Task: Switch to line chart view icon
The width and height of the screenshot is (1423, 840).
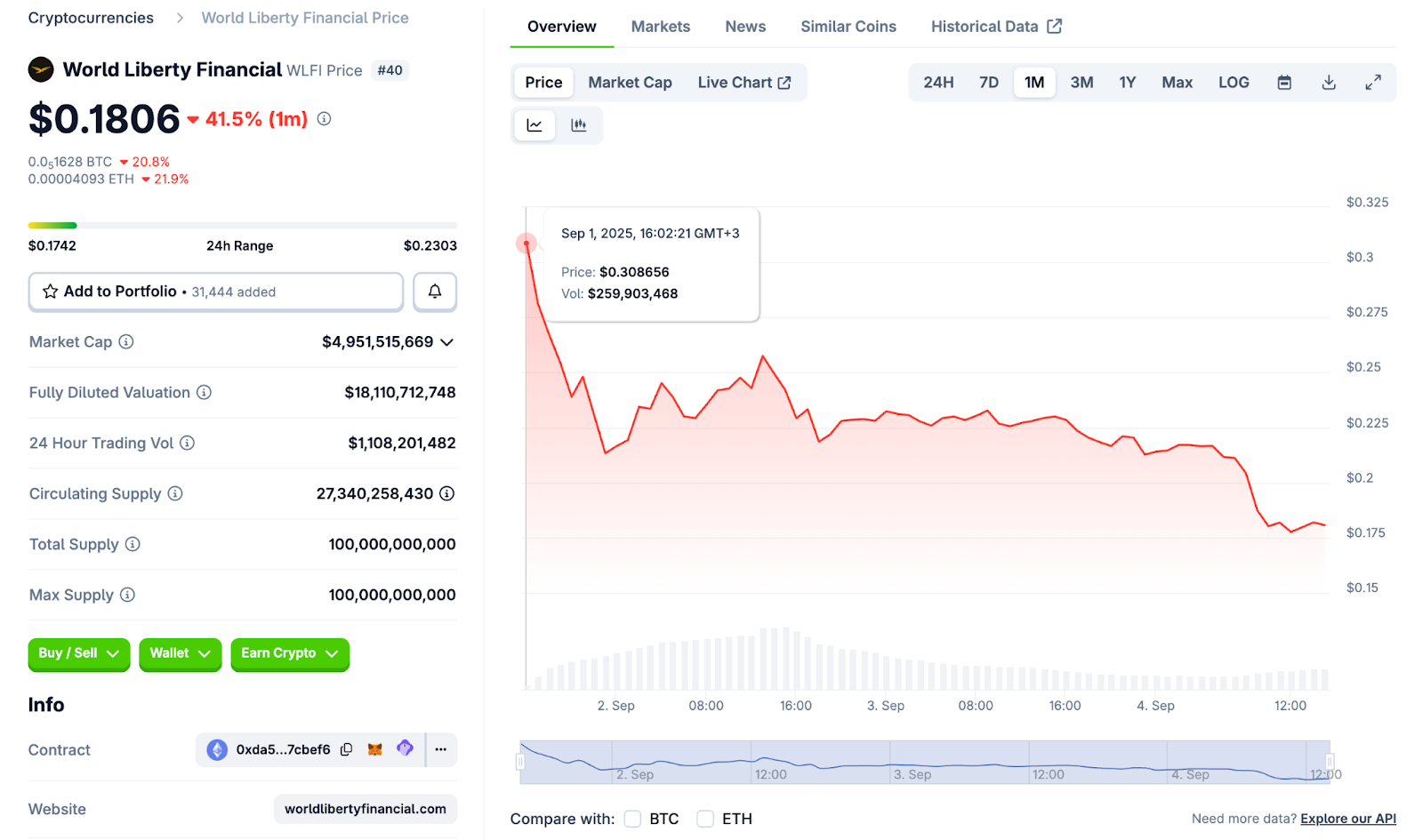Action: (x=535, y=125)
